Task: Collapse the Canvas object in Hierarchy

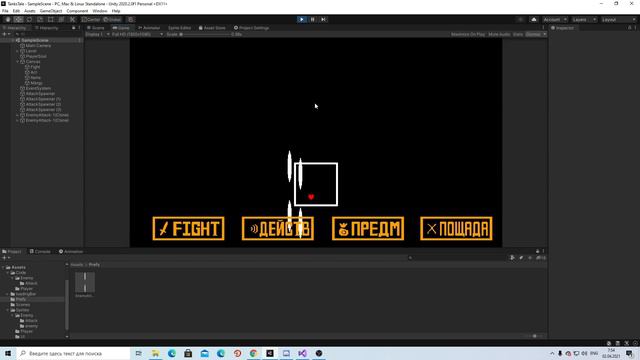Action: click(18, 62)
